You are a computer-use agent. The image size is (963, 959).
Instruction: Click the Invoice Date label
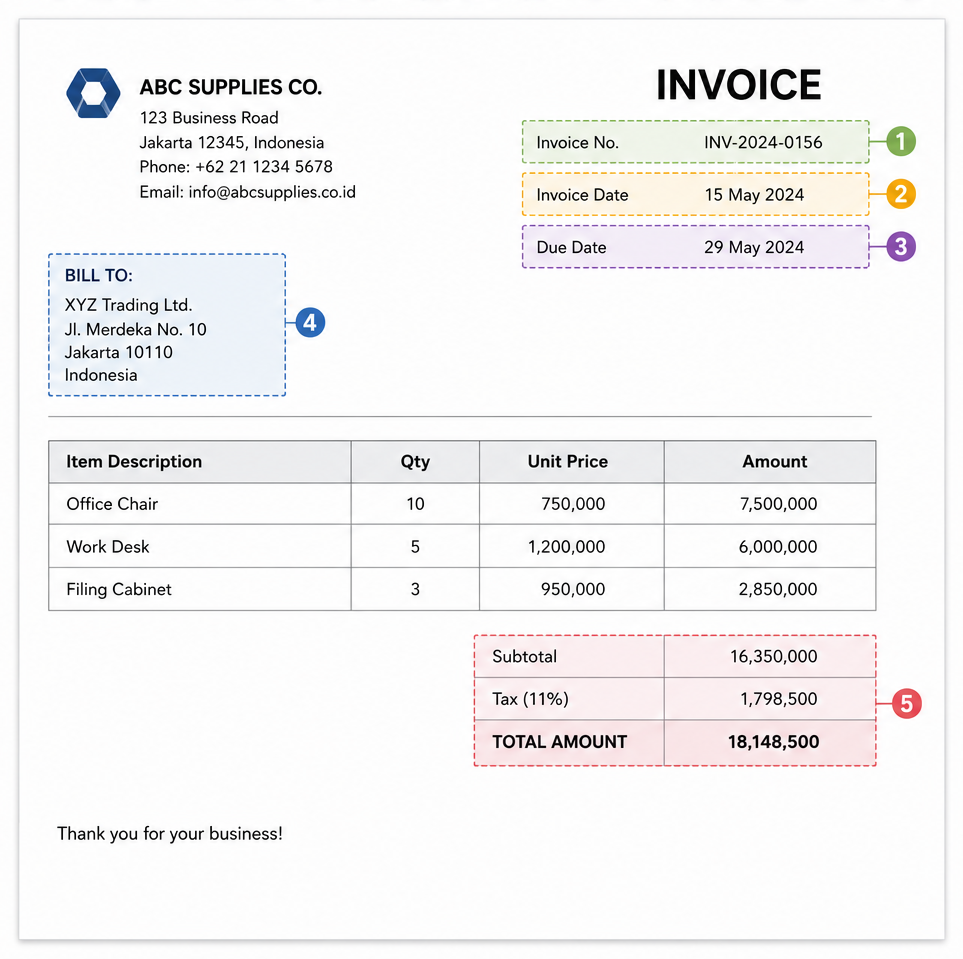coord(582,195)
